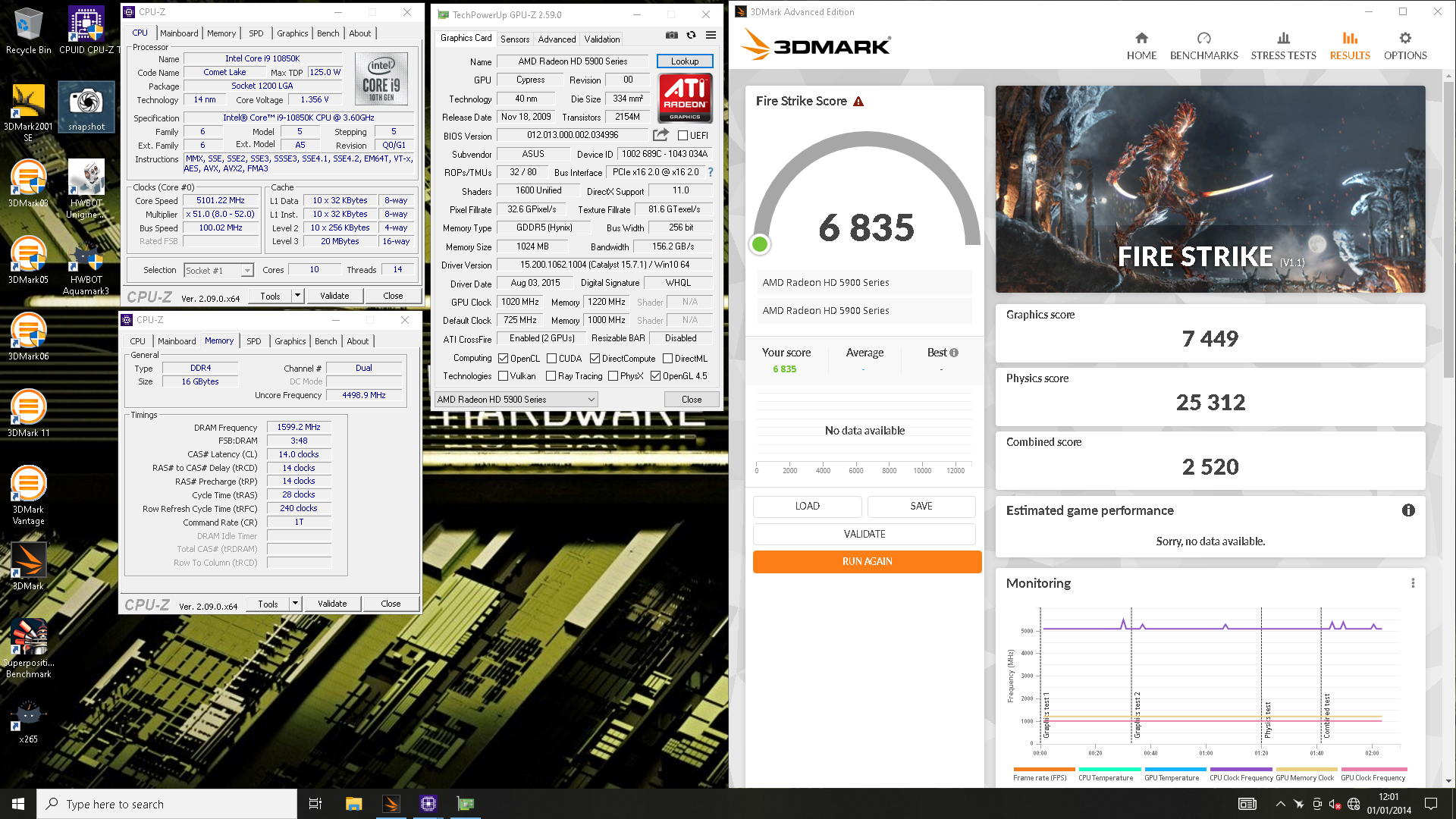The width and height of the screenshot is (1456, 819).
Task: Click VALIDATE button in 3DMark
Action: pyautogui.click(x=864, y=534)
